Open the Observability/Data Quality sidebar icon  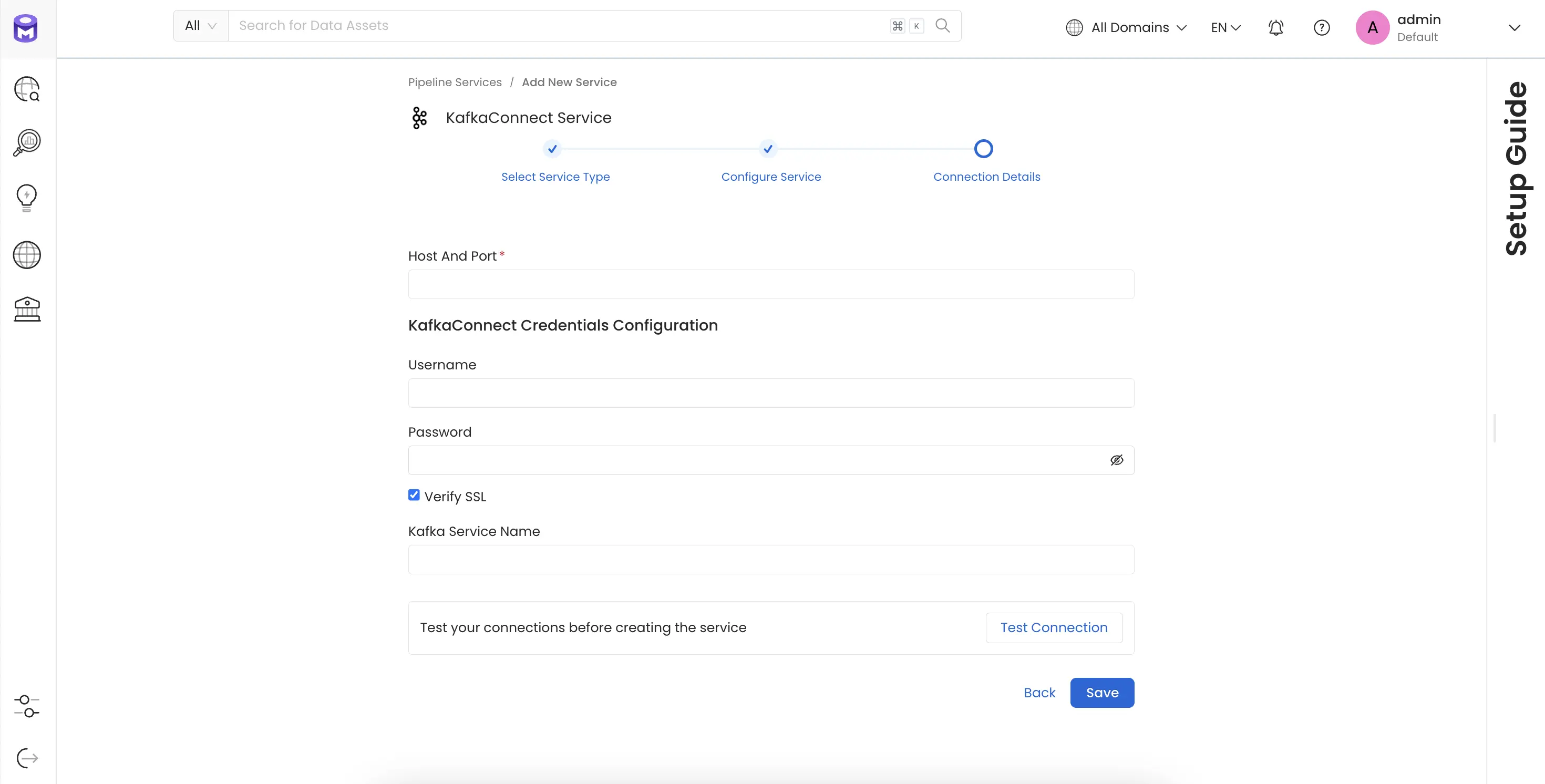coord(26,142)
